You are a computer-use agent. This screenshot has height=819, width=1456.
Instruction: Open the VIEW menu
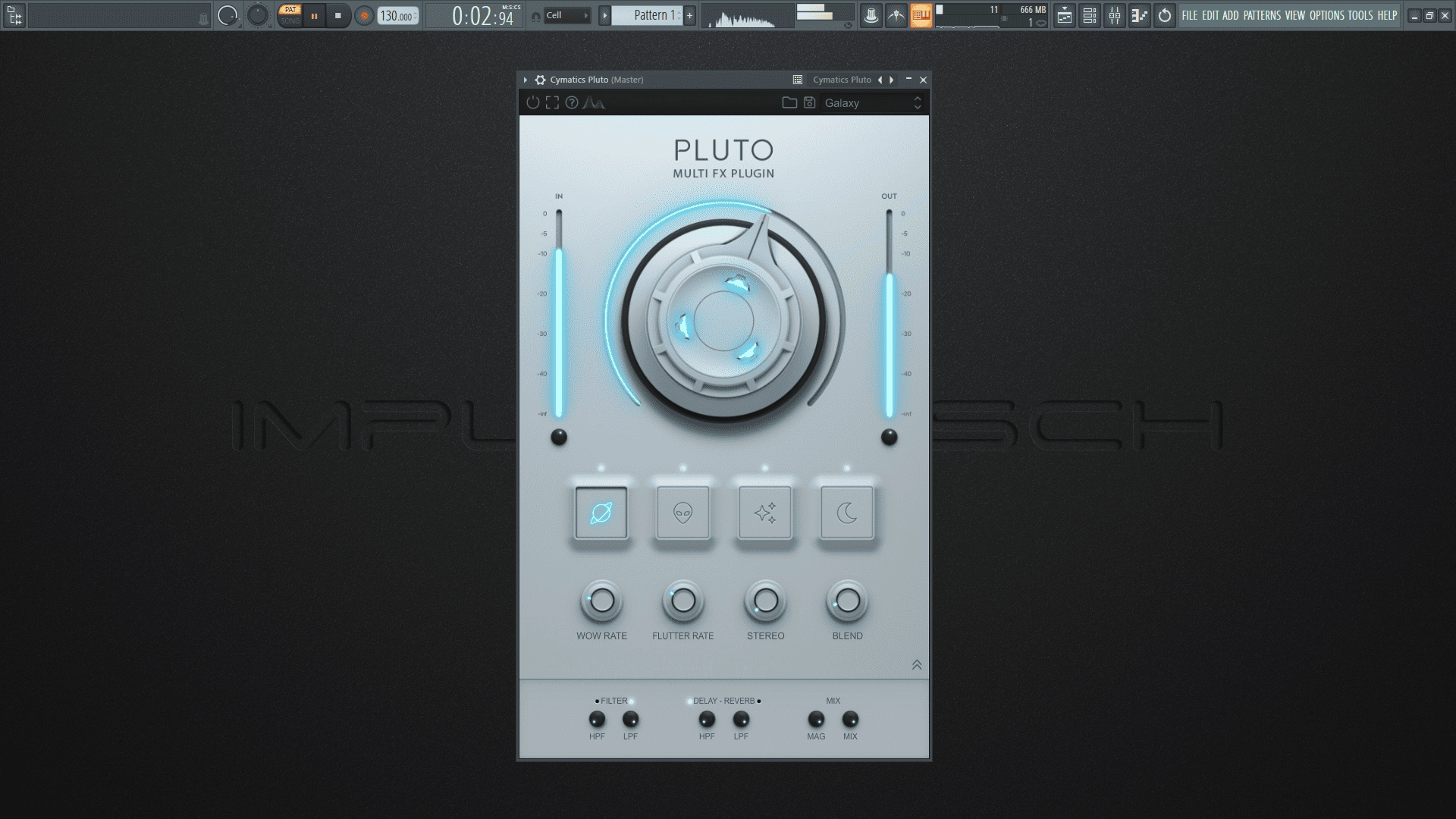tap(1295, 15)
